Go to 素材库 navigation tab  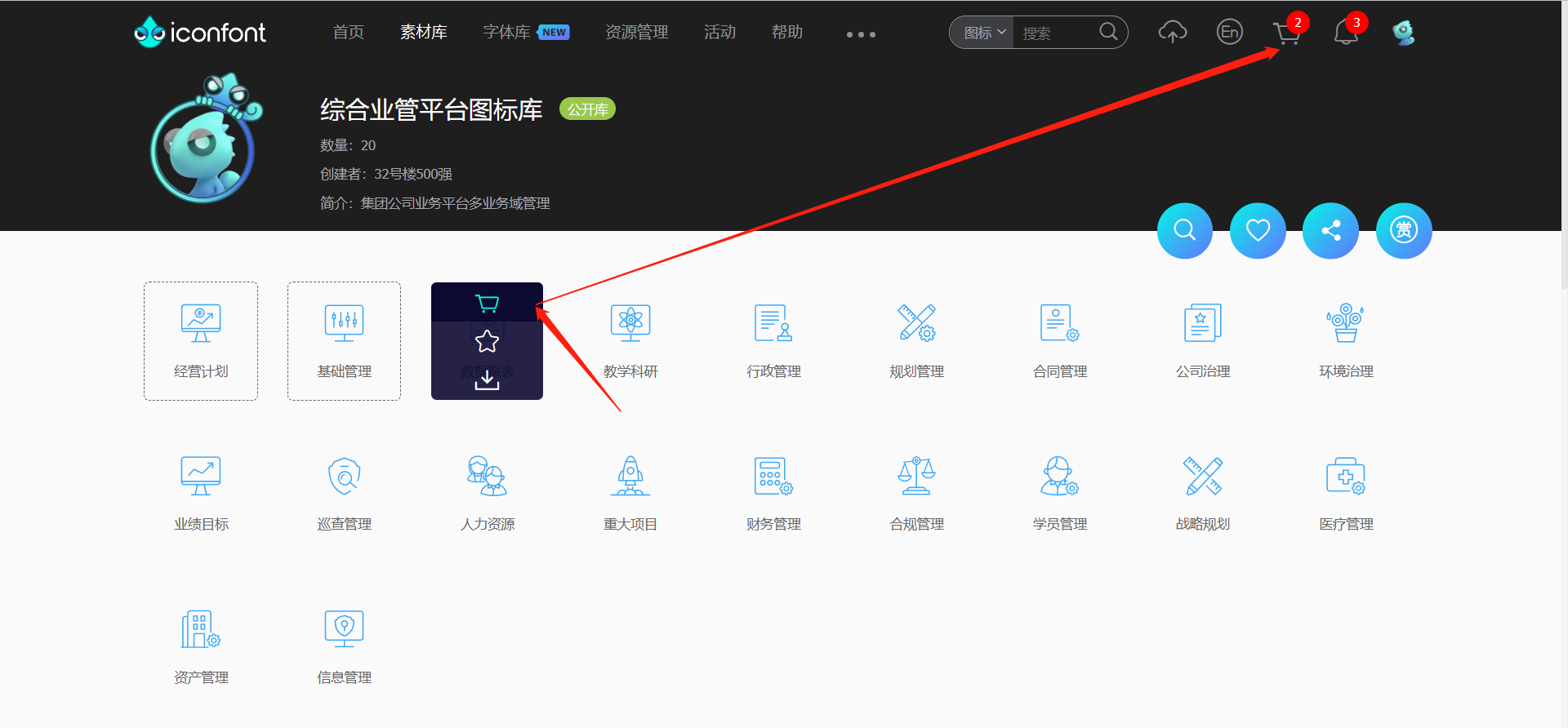click(x=423, y=33)
